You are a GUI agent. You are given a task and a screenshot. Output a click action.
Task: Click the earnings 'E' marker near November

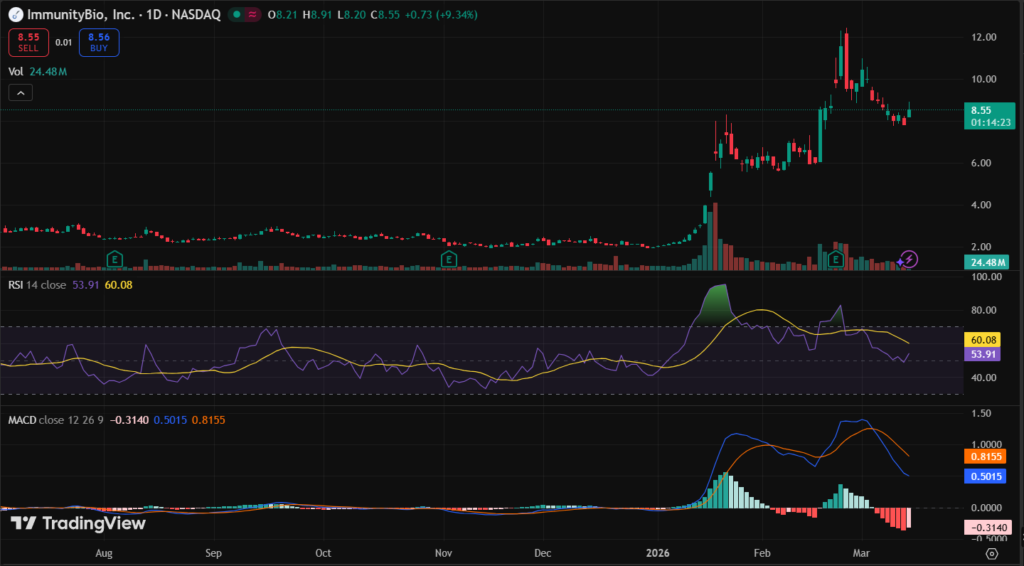pyautogui.click(x=449, y=259)
